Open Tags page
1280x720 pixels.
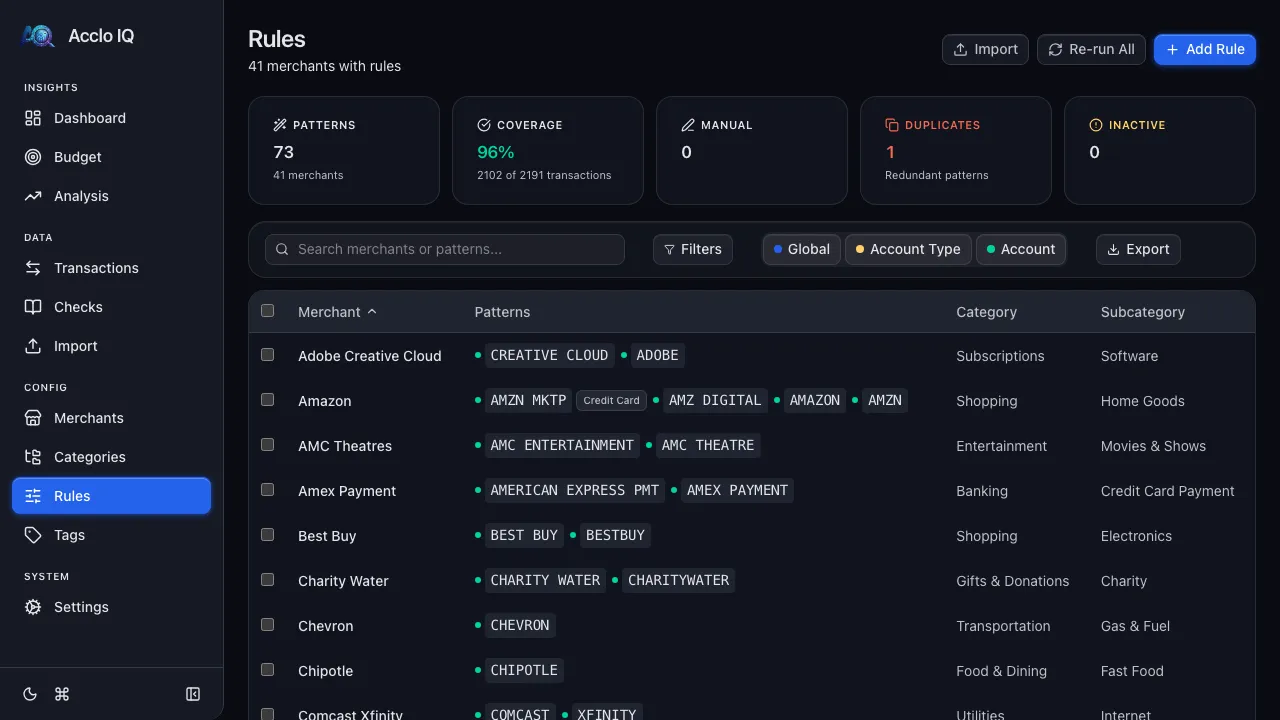[x=111, y=535]
